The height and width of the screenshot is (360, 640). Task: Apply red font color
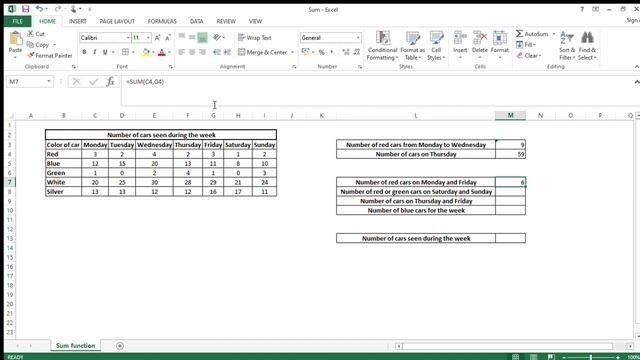pyautogui.click(x=162, y=52)
